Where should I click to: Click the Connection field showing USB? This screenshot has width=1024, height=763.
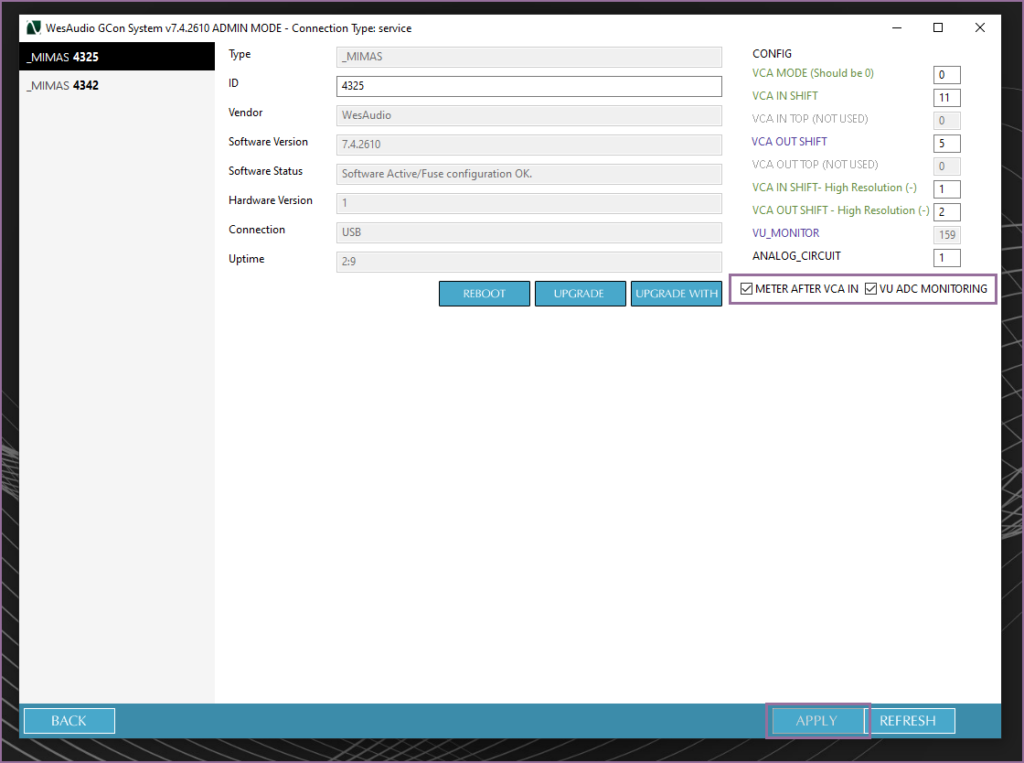point(529,233)
